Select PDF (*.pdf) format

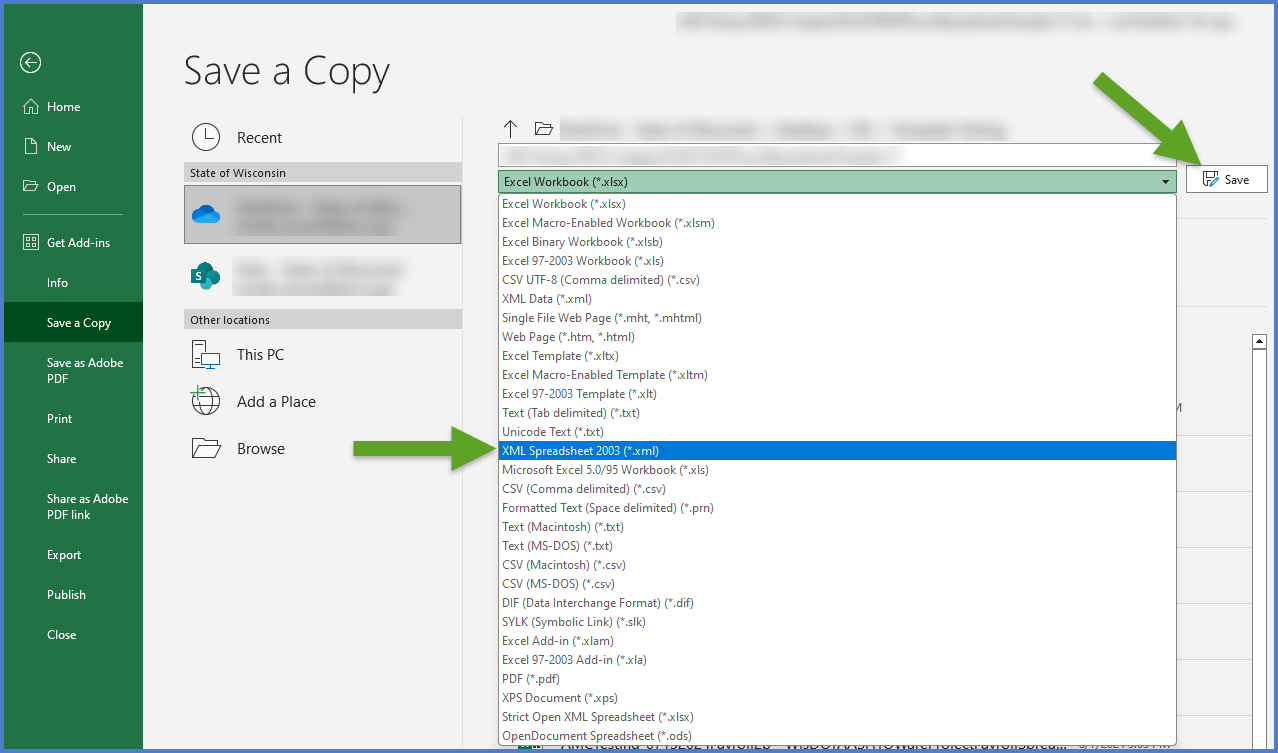coord(837,679)
